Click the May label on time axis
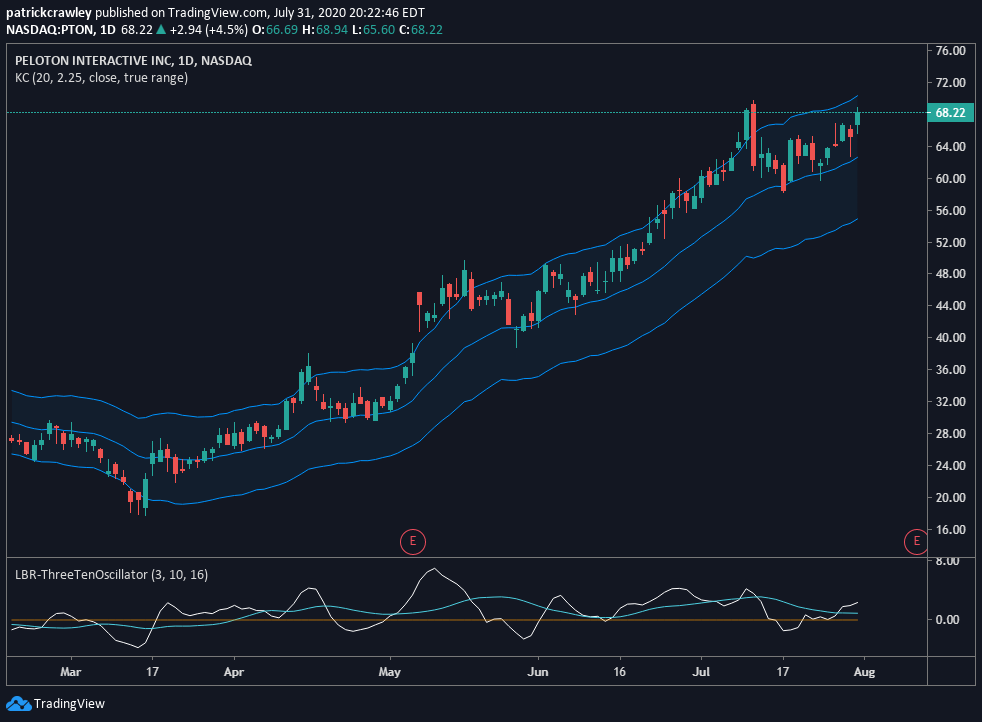 (390, 672)
